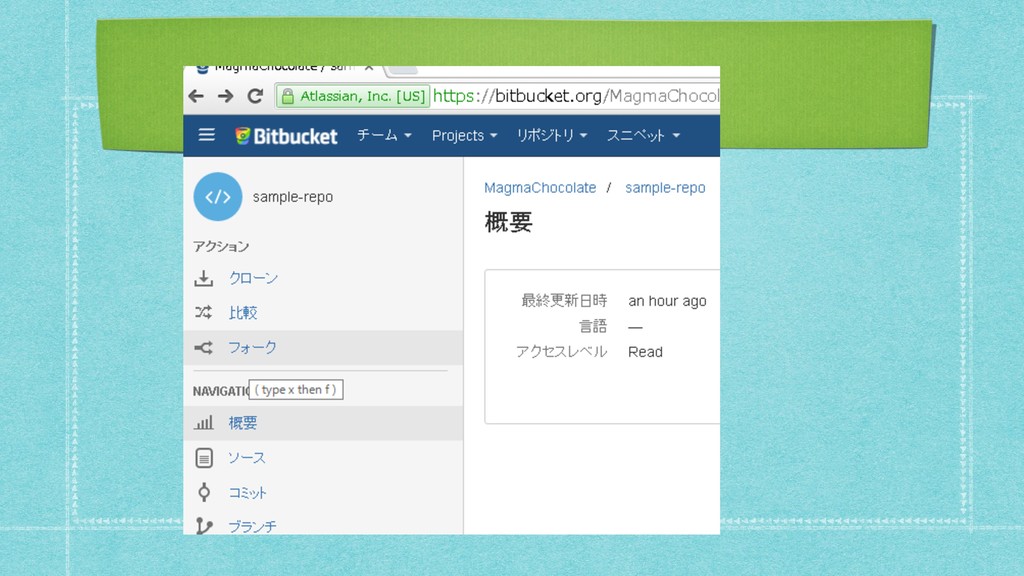Click the アクセスレベル label
The image size is (1024, 576).
coord(562,352)
